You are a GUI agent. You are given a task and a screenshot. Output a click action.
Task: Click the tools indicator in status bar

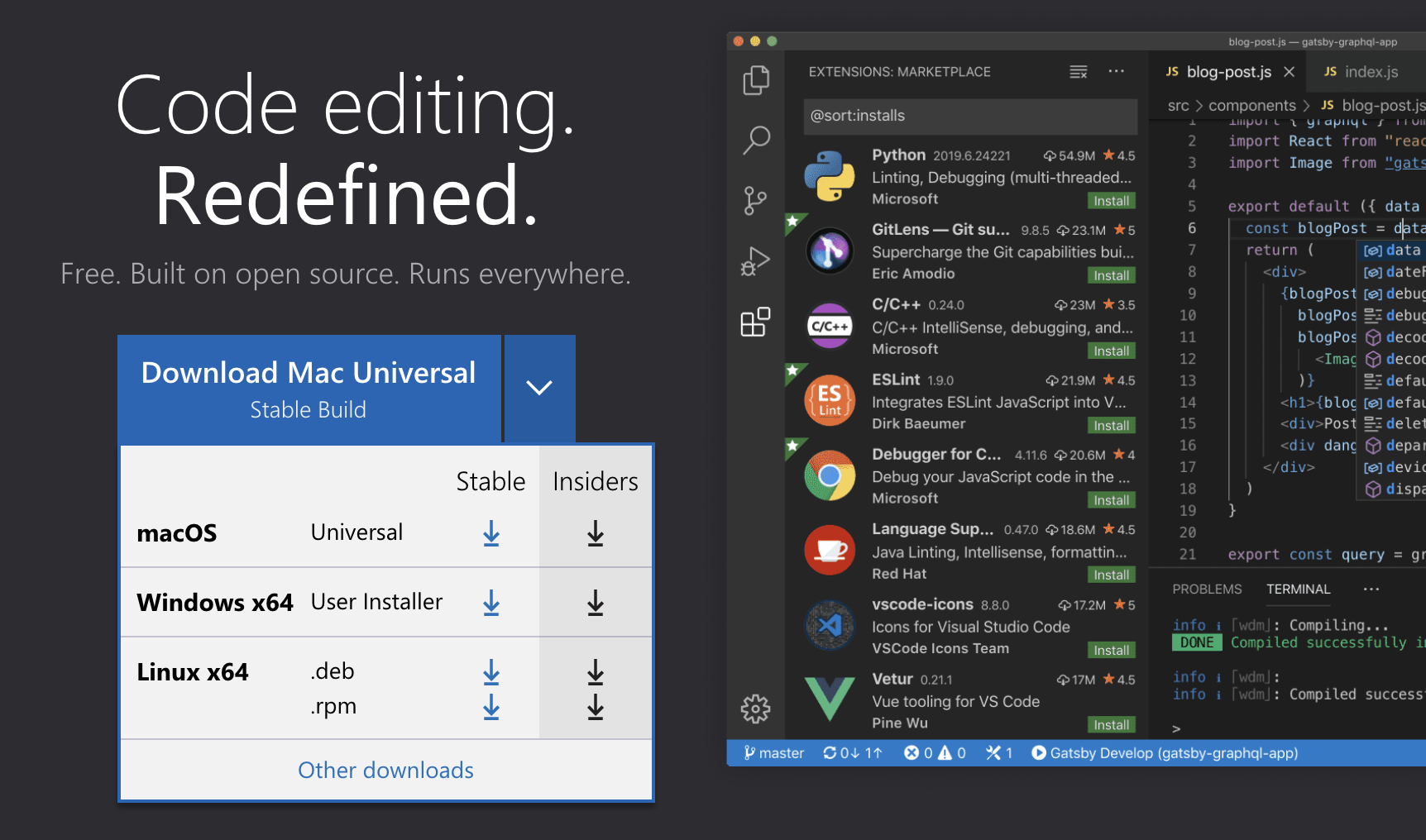999,753
